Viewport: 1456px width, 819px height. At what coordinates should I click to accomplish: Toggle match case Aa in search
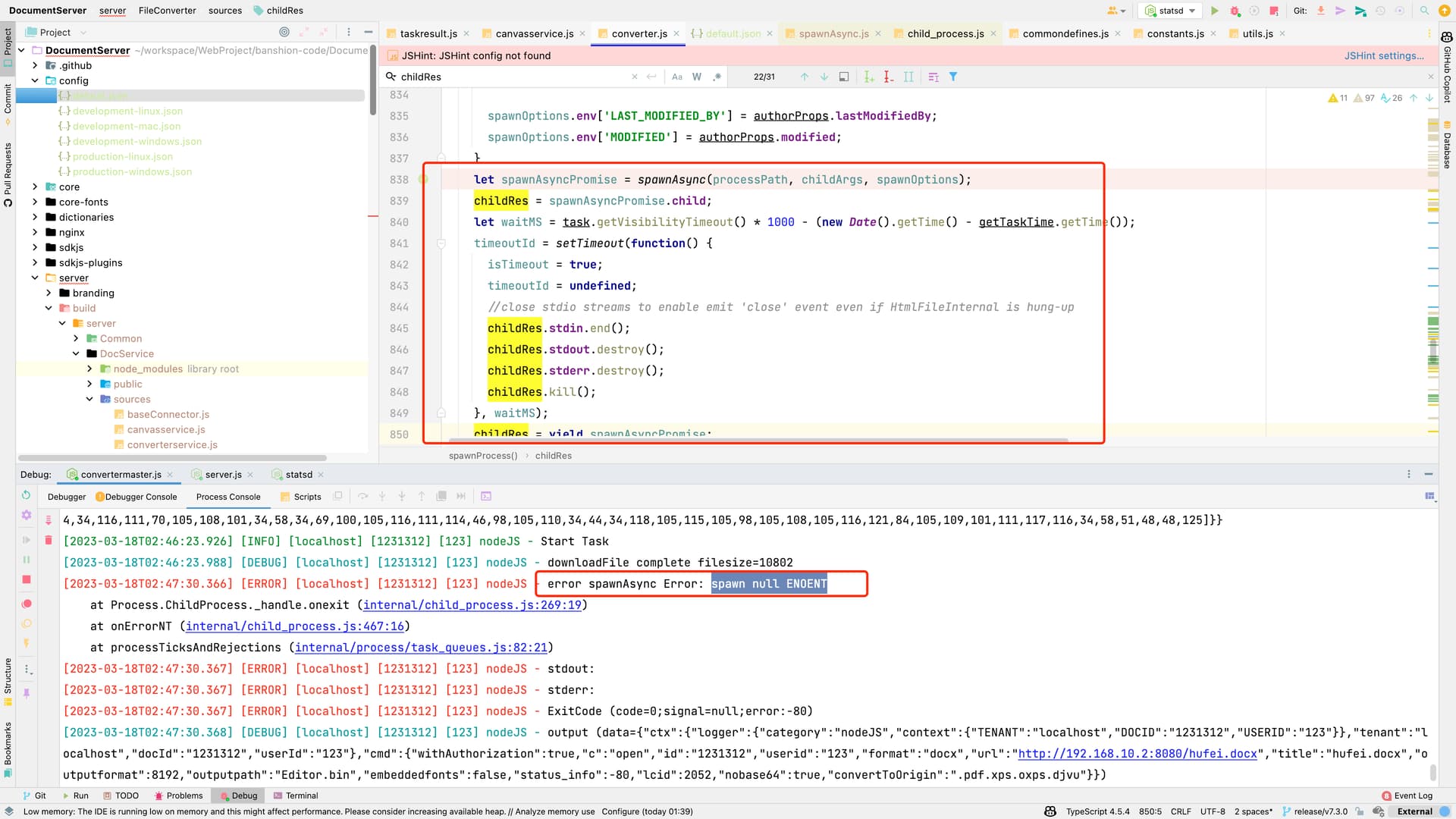(677, 77)
